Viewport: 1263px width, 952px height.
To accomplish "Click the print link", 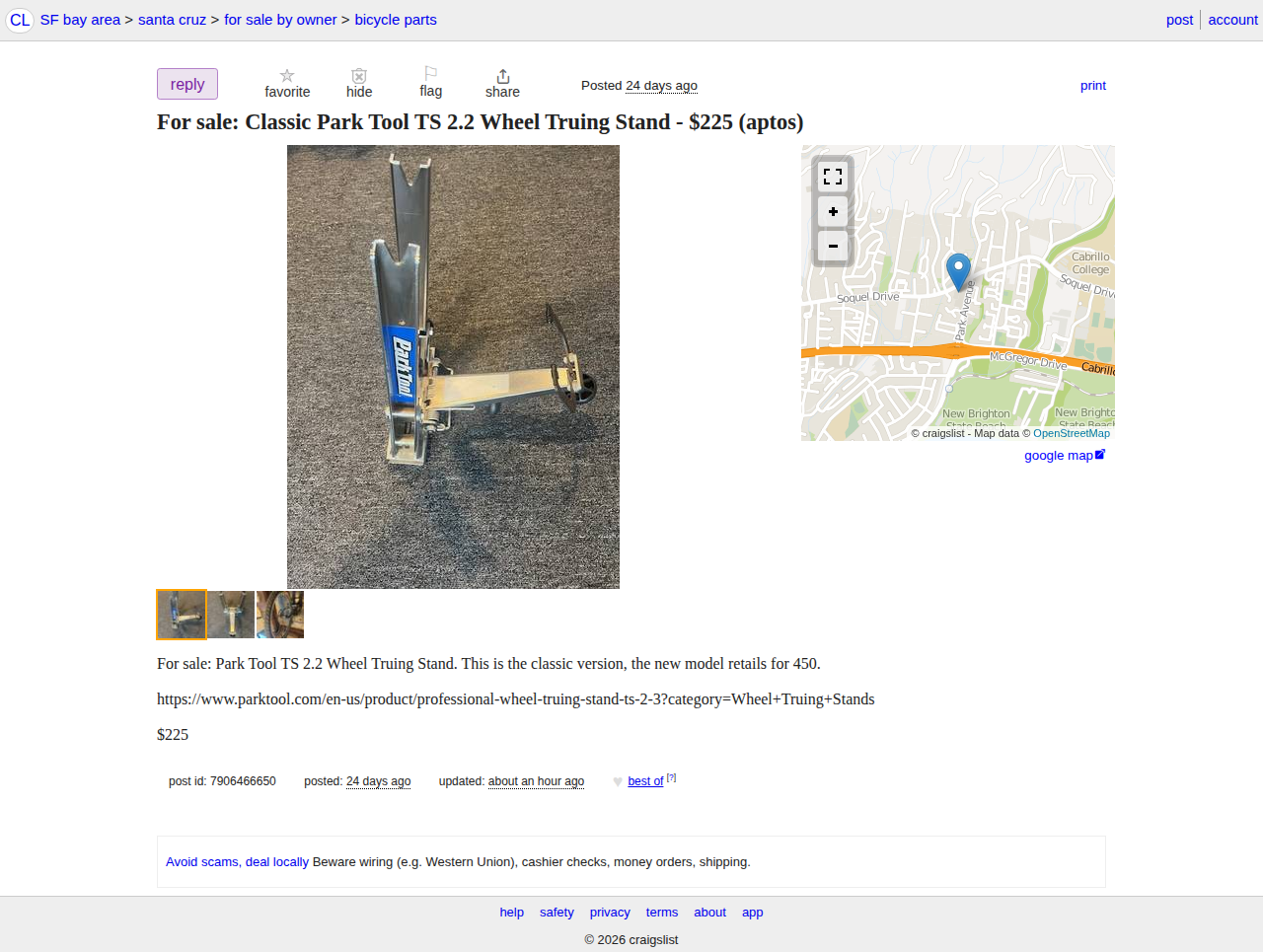I will pos(1093,86).
